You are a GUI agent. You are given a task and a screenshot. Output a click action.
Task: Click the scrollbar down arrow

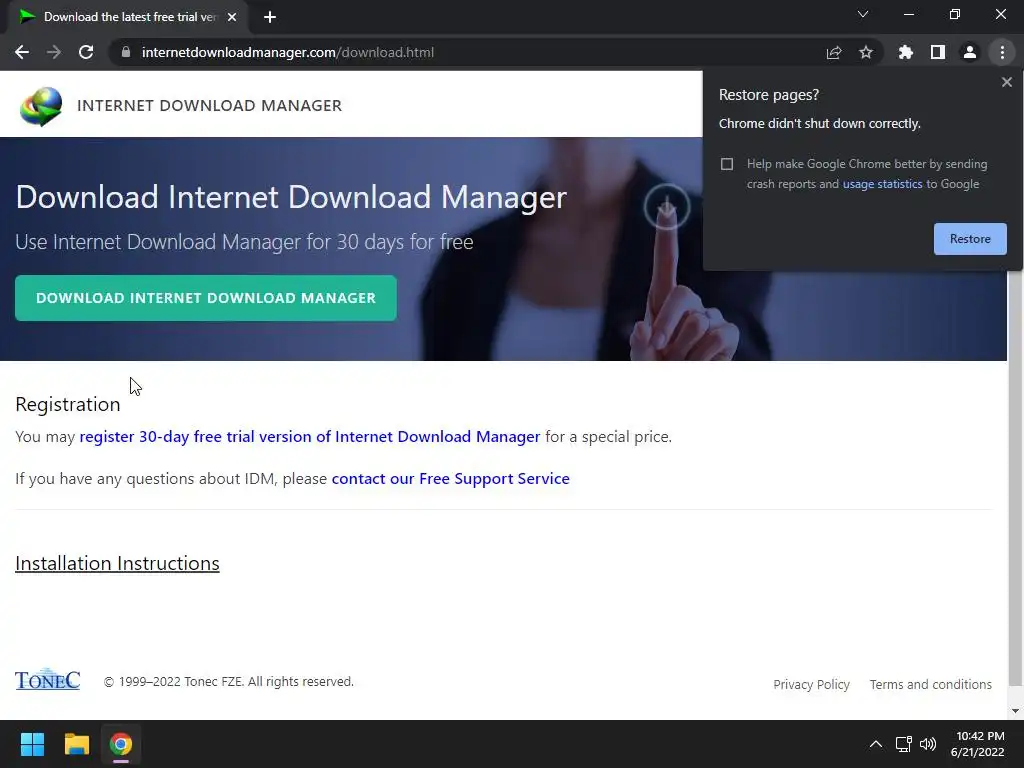click(1015, 711)
